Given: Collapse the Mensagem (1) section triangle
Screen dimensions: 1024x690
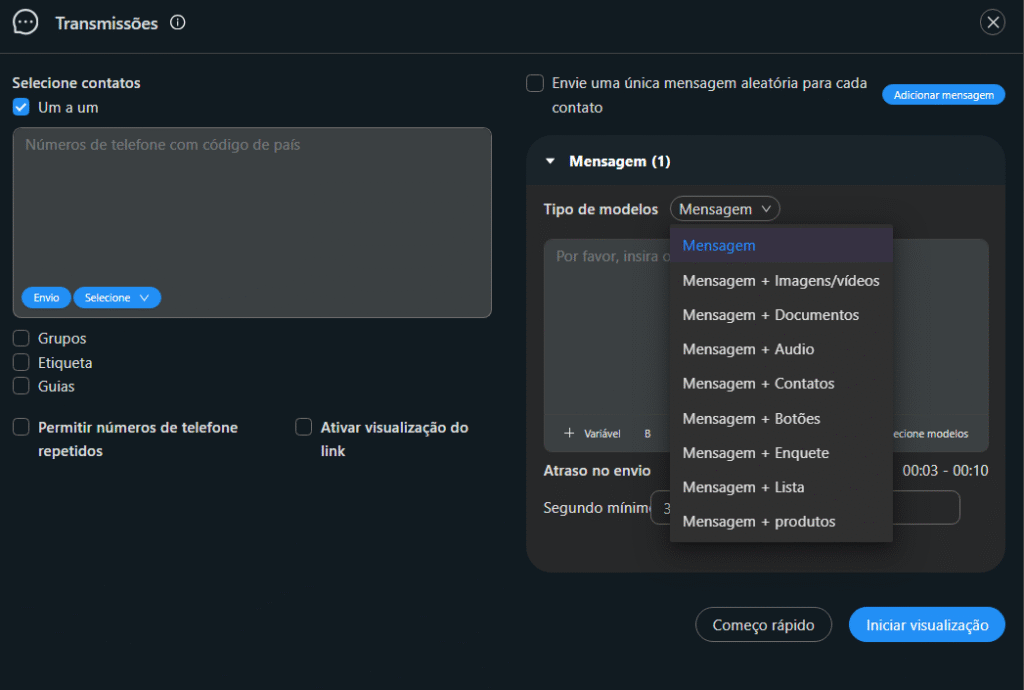Looking at the screenshot, I should [550, 161].
